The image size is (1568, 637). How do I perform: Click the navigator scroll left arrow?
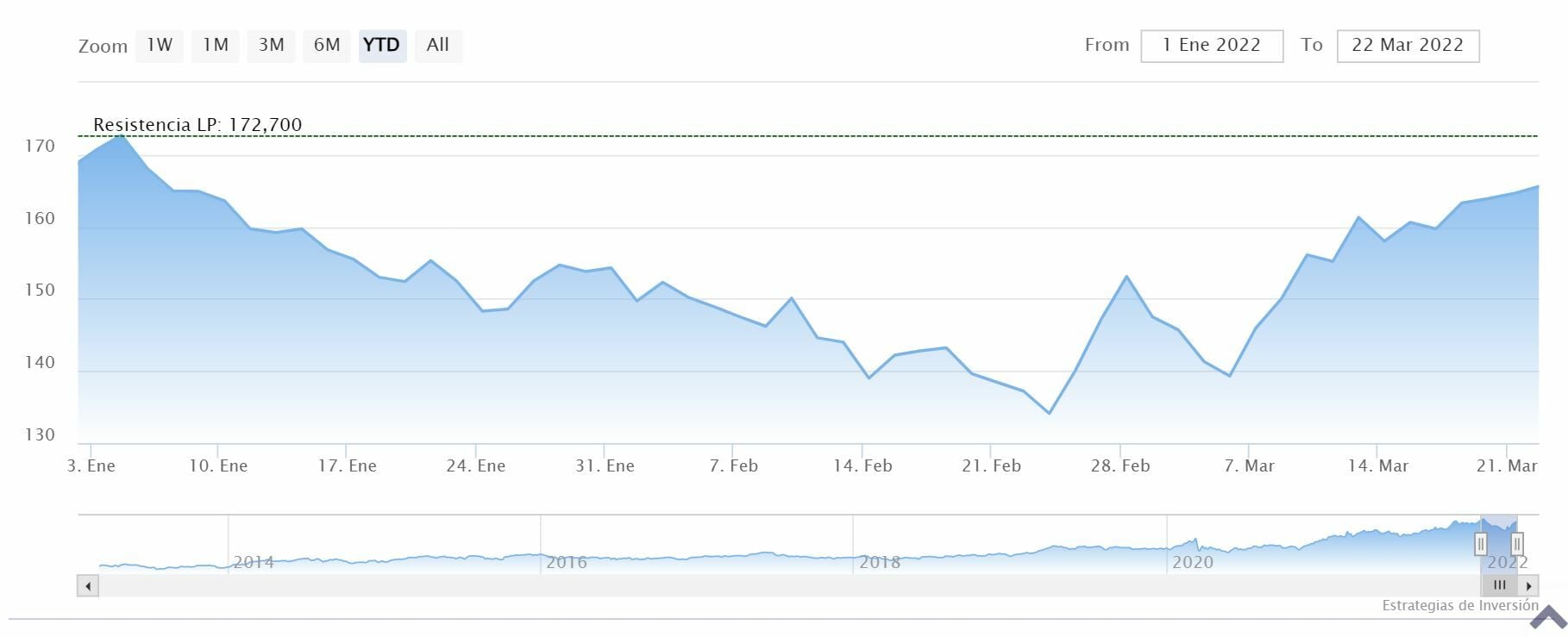(87, 586)
